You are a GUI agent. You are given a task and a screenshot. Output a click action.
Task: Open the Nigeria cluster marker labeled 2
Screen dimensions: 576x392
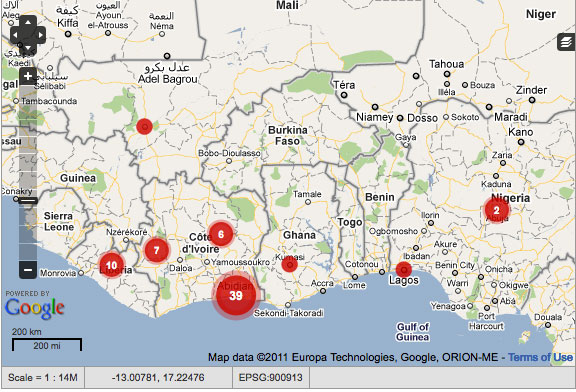click(497, 210)
